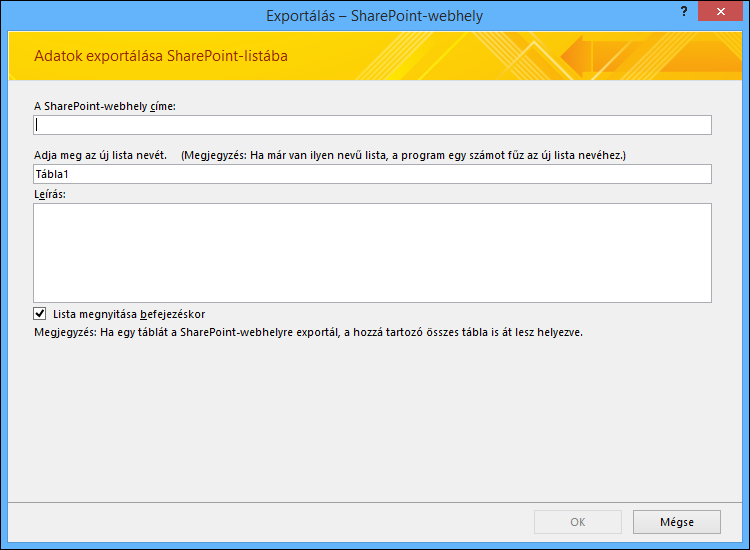Click the Leírás label
Viewport: 750px width, 550px height.
click(x=50, y=194)
